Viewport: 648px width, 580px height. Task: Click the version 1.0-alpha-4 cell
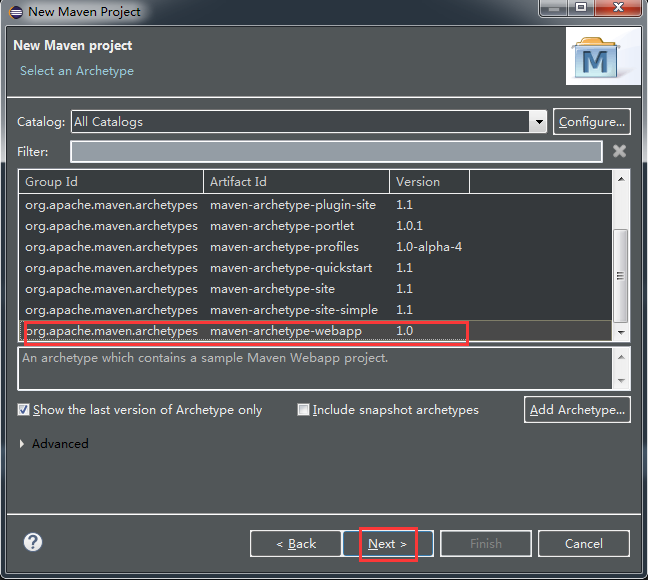coord(429,247)
